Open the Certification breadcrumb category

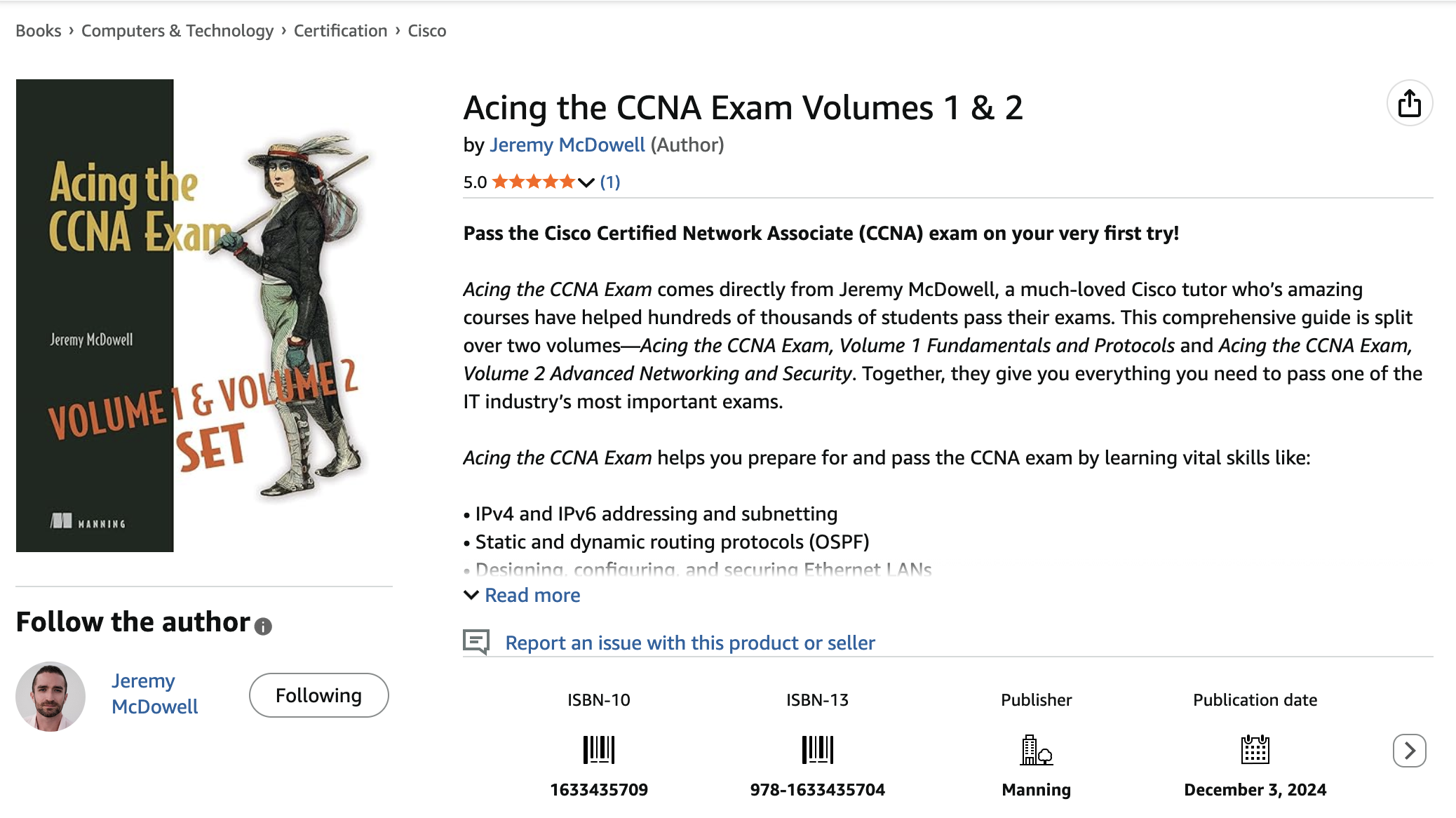point(340,31)
